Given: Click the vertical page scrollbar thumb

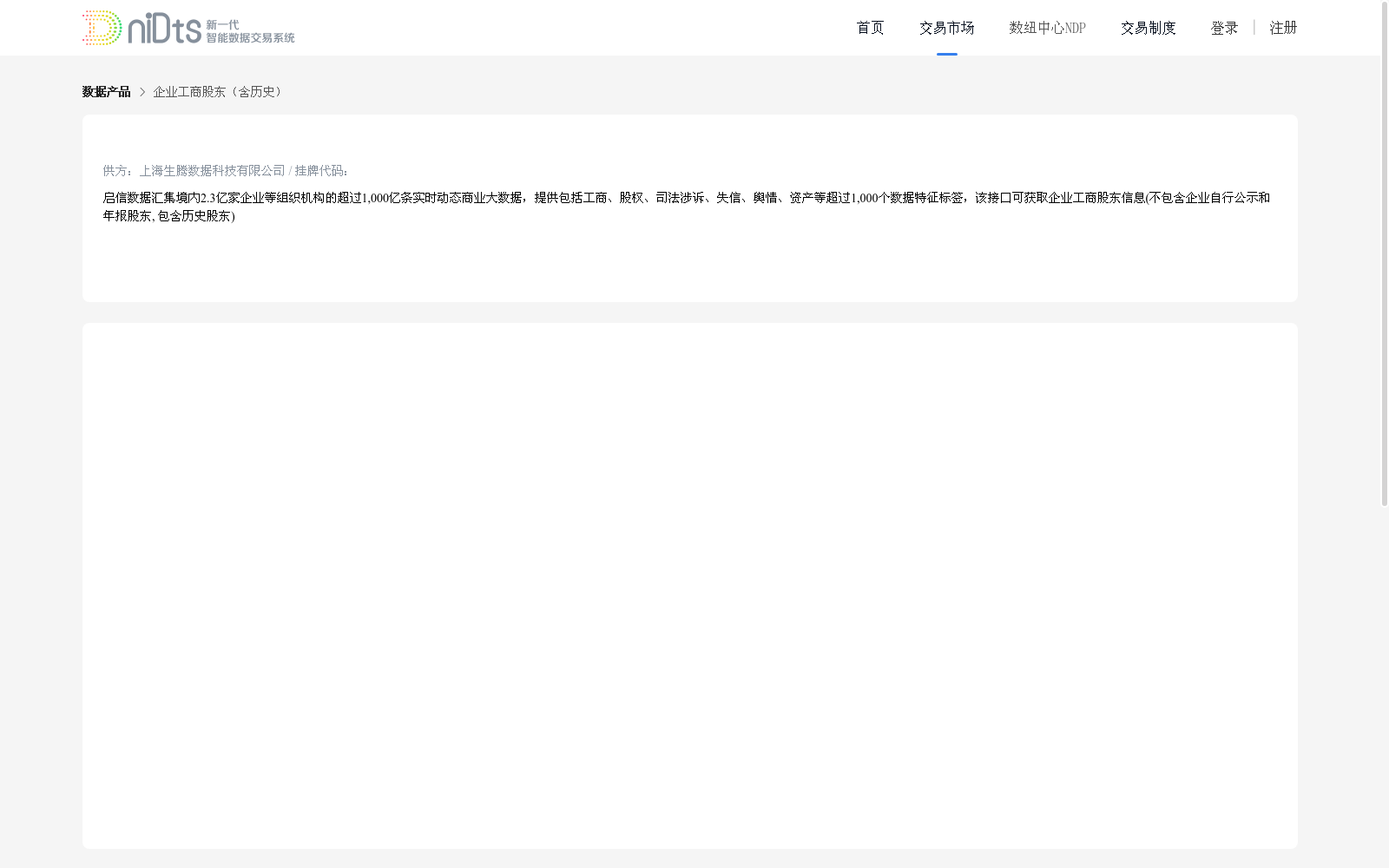Looking at the screenshot, I should (1385, 253).
